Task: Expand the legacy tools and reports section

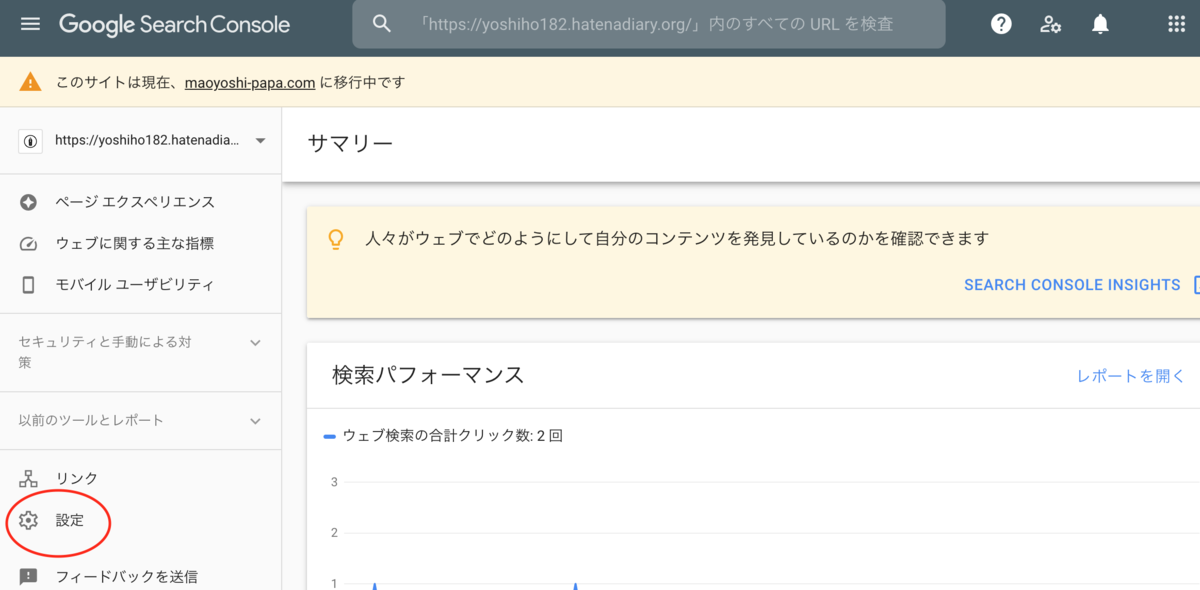Action: (x=256, y=420)
